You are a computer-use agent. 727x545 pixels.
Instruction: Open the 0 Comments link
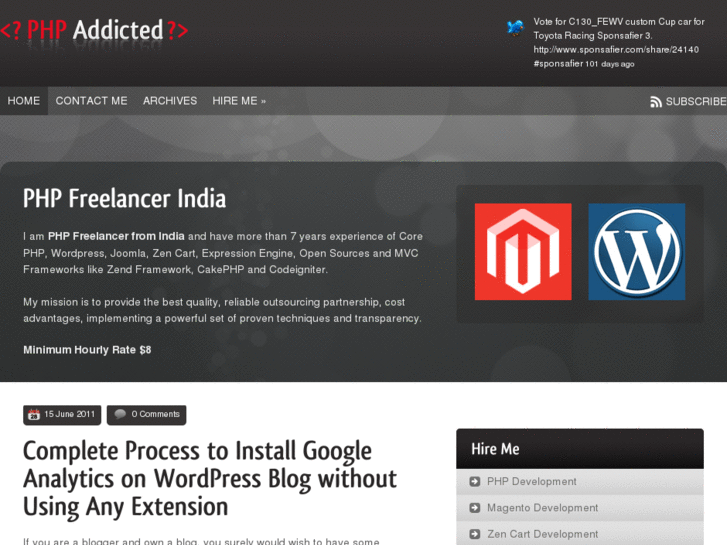pos(147,415)
